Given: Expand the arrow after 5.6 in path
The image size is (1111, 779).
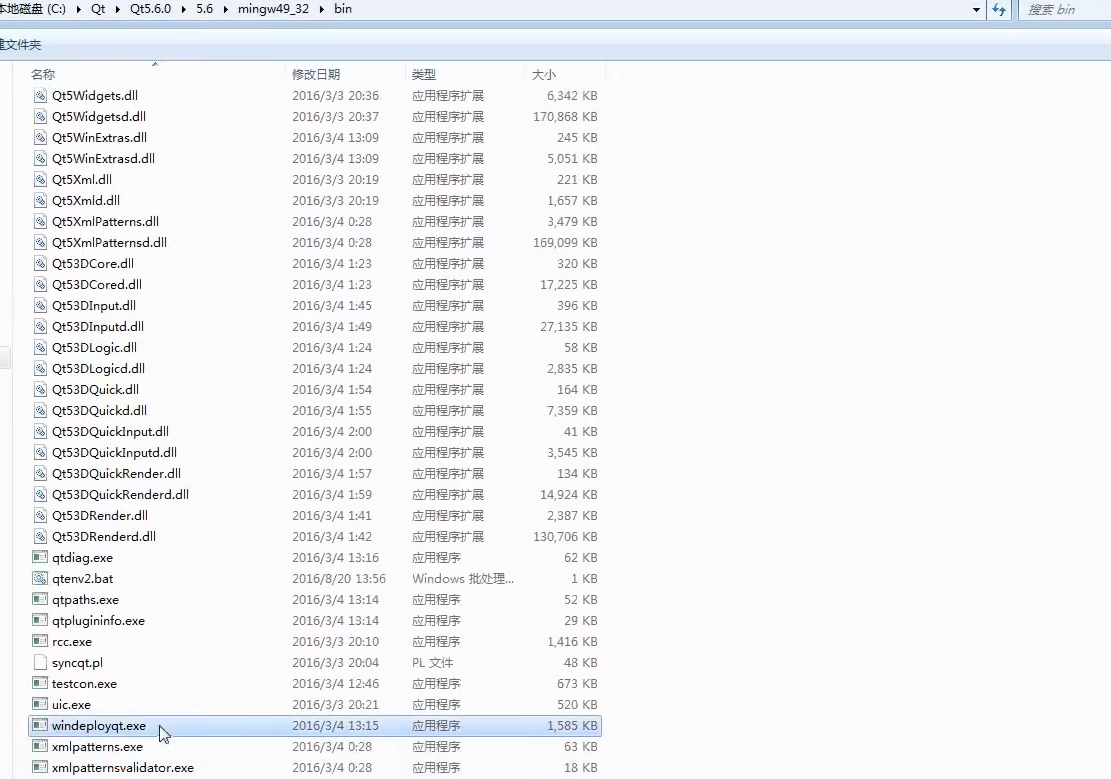Looking at the screenshot, I should coord(226,10).
